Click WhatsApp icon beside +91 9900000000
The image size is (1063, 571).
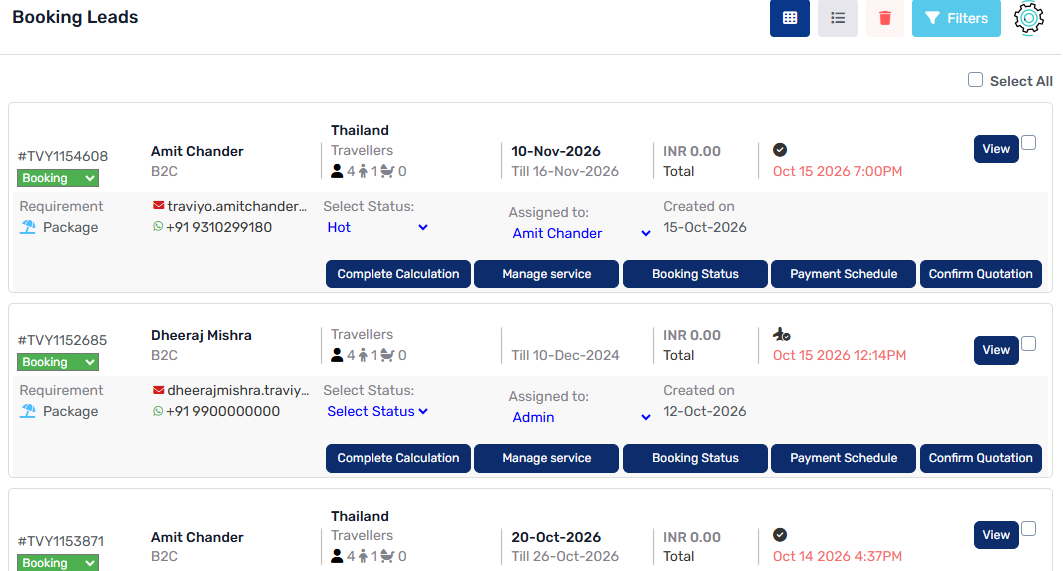coord(158,411)
